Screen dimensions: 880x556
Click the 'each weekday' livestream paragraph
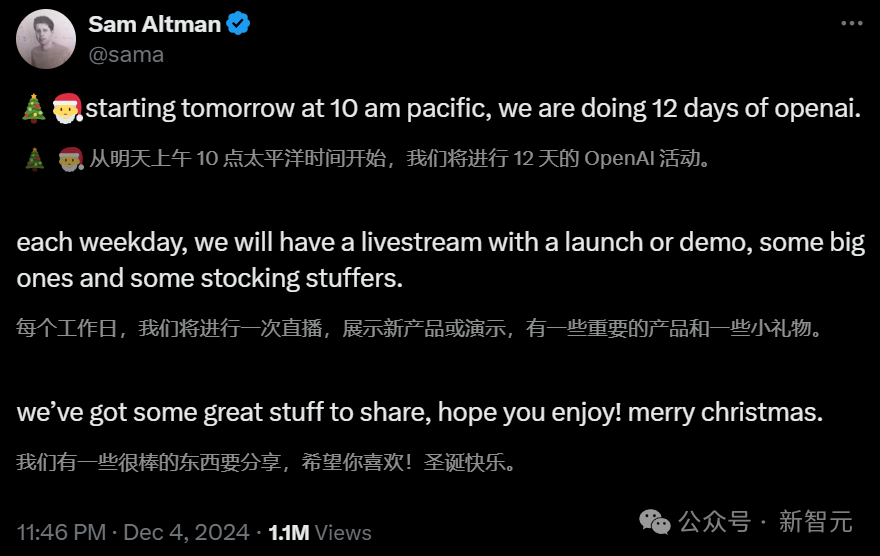[441, 260]
